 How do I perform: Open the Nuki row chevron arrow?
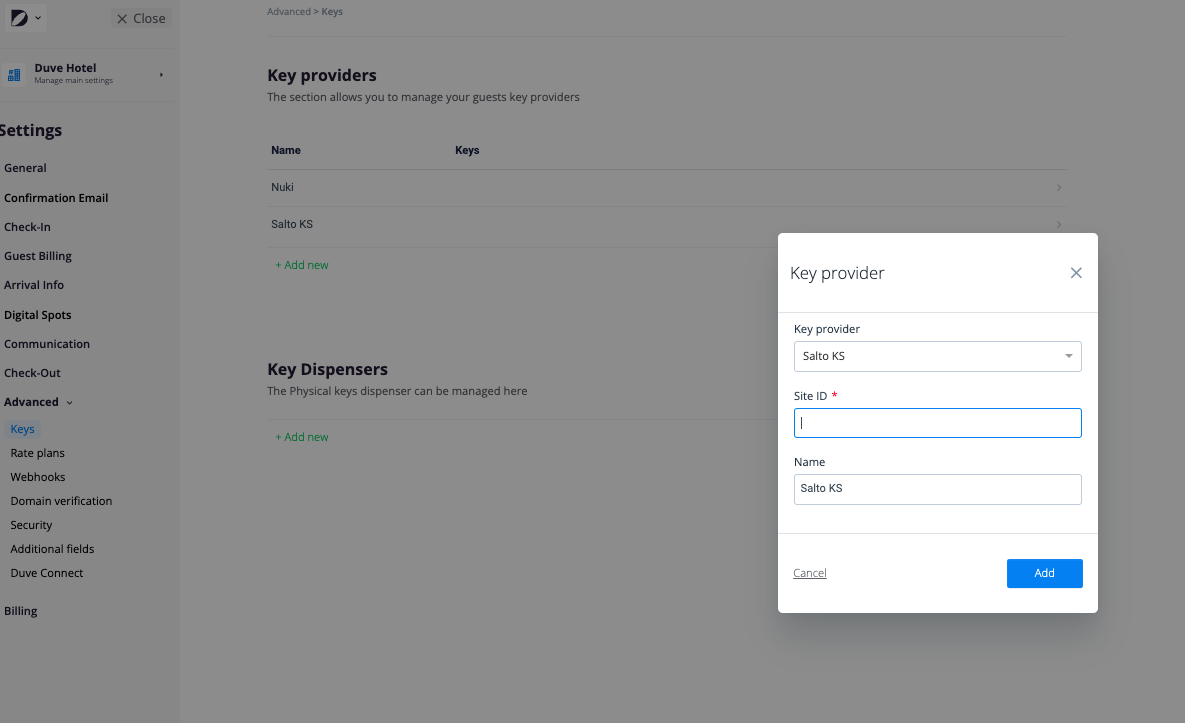(x=1059, y=187)
